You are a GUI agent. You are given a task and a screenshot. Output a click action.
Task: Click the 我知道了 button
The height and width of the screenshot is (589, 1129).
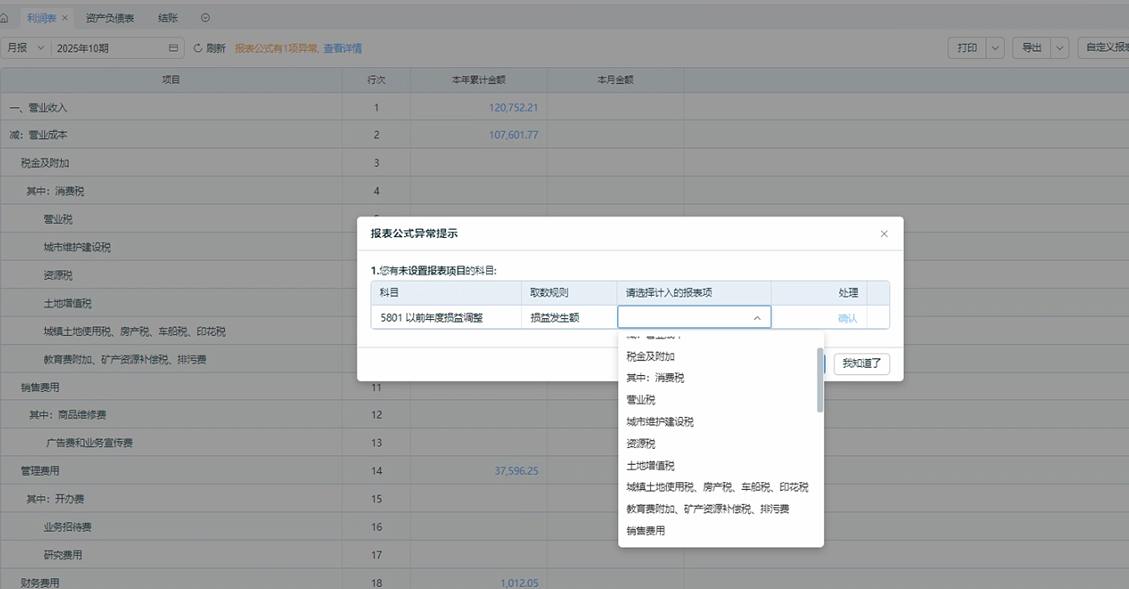pos(861,364)
